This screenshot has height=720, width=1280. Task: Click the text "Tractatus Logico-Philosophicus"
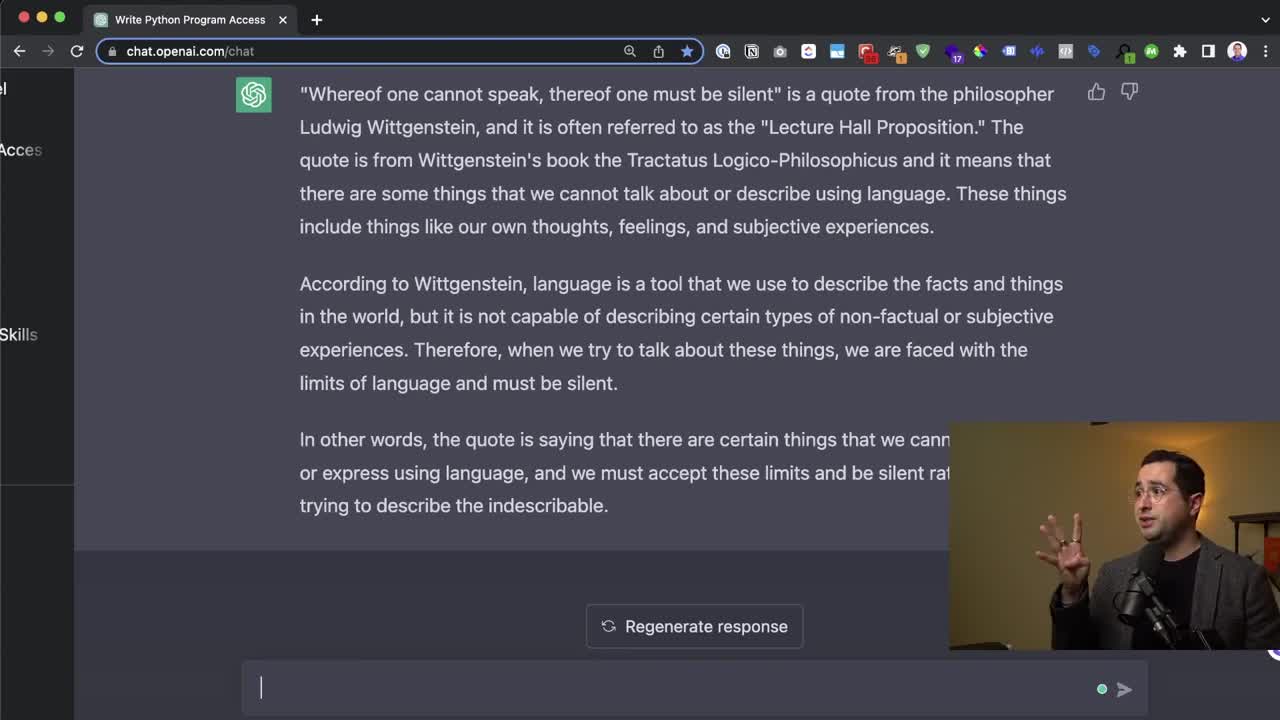pos(762,160)
